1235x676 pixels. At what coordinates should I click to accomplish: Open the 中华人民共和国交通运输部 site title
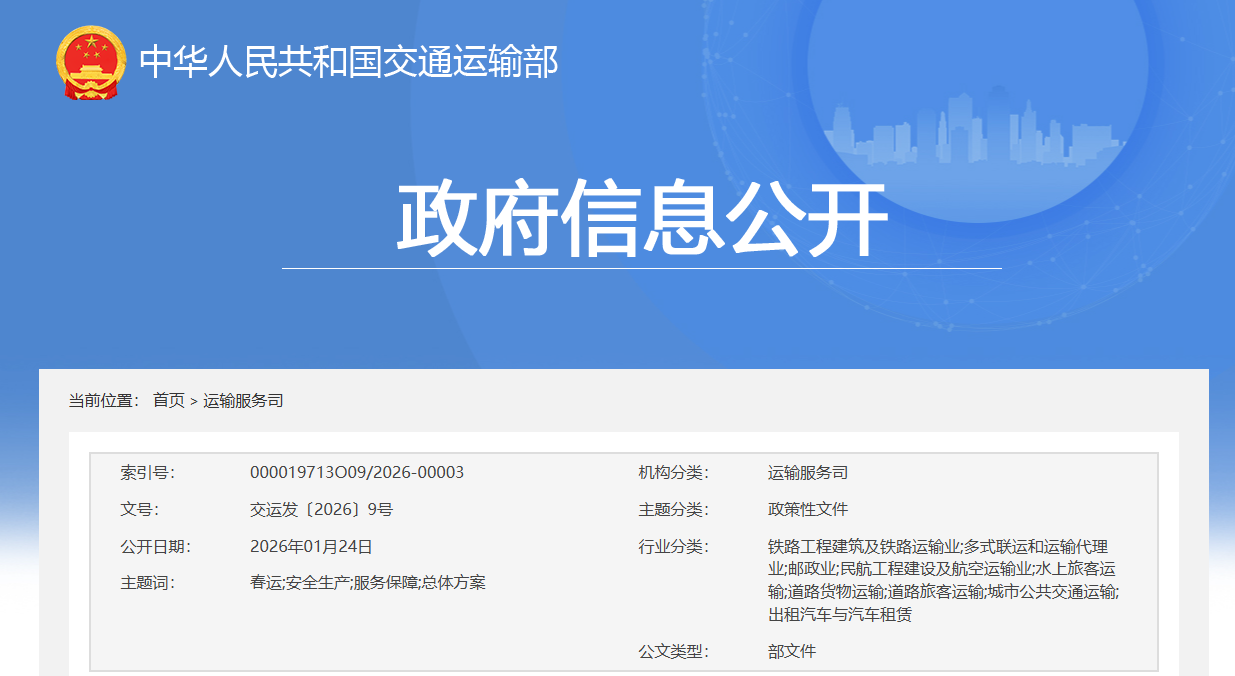click(x=349, y=62)
